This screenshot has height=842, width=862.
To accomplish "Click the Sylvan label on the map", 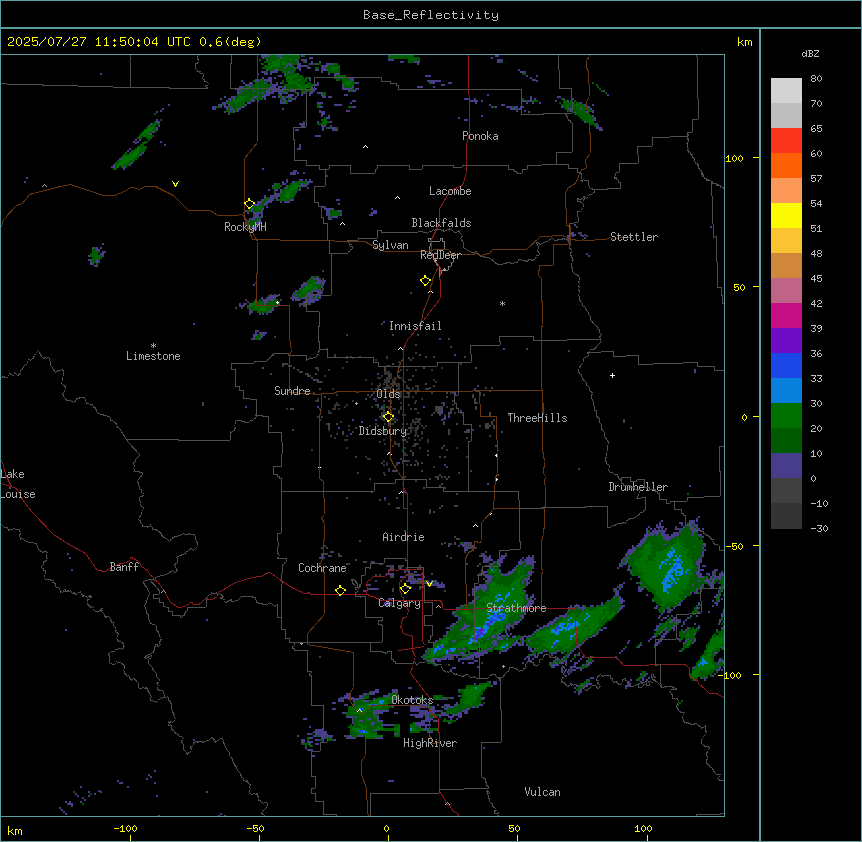I will (390, 245).
